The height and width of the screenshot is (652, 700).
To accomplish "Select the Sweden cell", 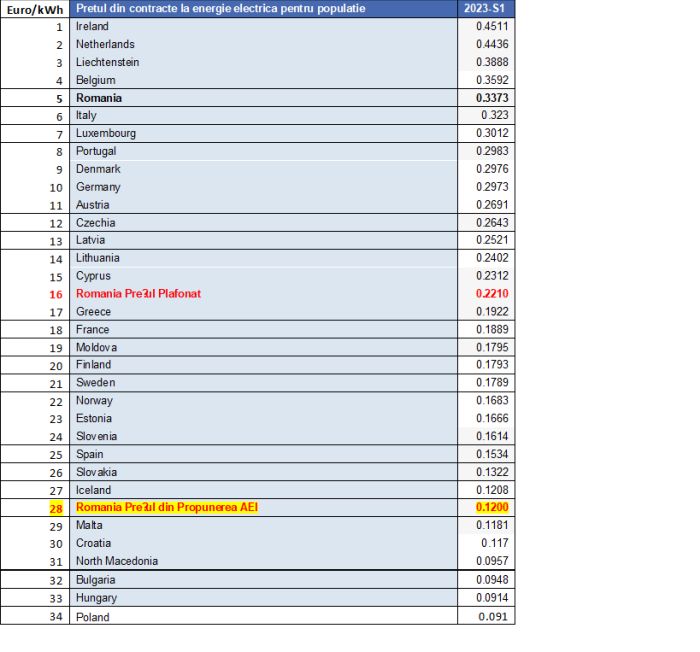I will tap(263, 382).
